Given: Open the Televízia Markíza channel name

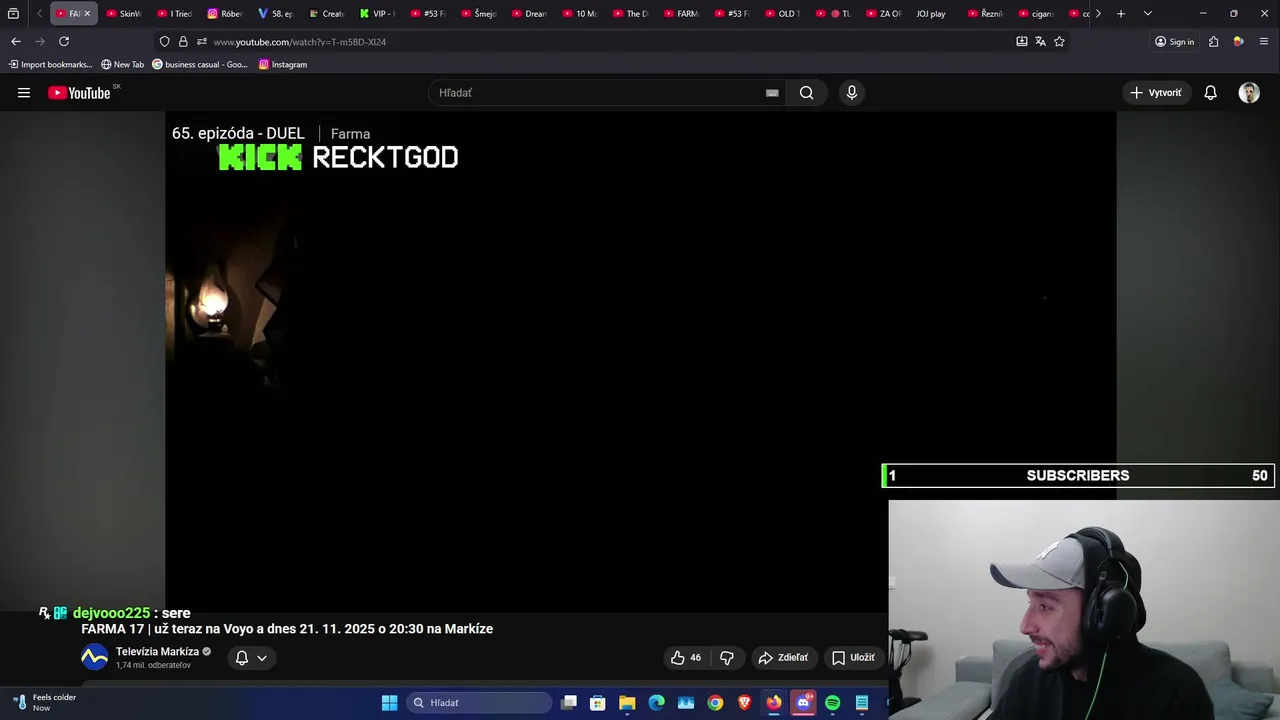Looking at the screenshot, I should (x=157, y=651).
